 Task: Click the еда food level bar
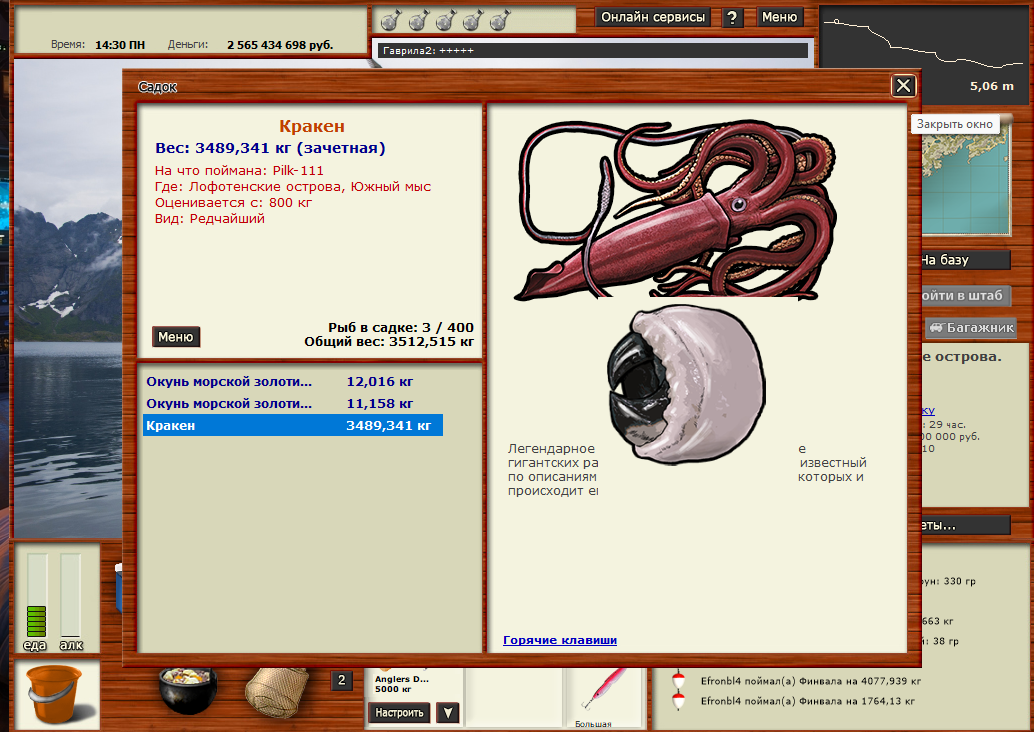pos(36,595)
